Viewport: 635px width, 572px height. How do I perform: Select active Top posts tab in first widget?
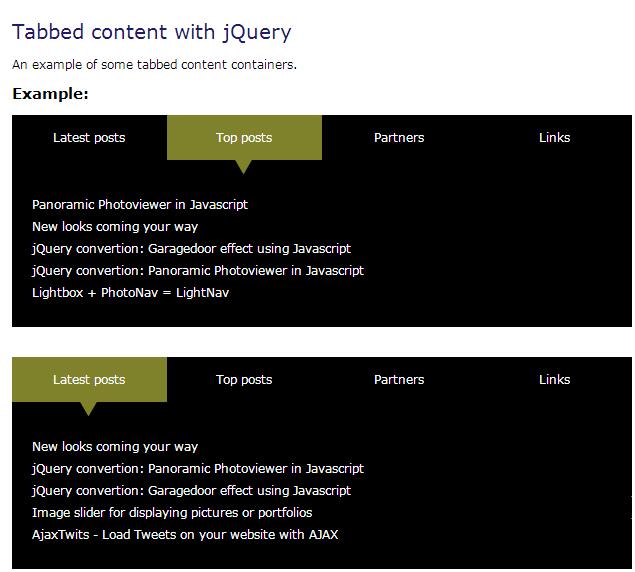tap(244, 137)
